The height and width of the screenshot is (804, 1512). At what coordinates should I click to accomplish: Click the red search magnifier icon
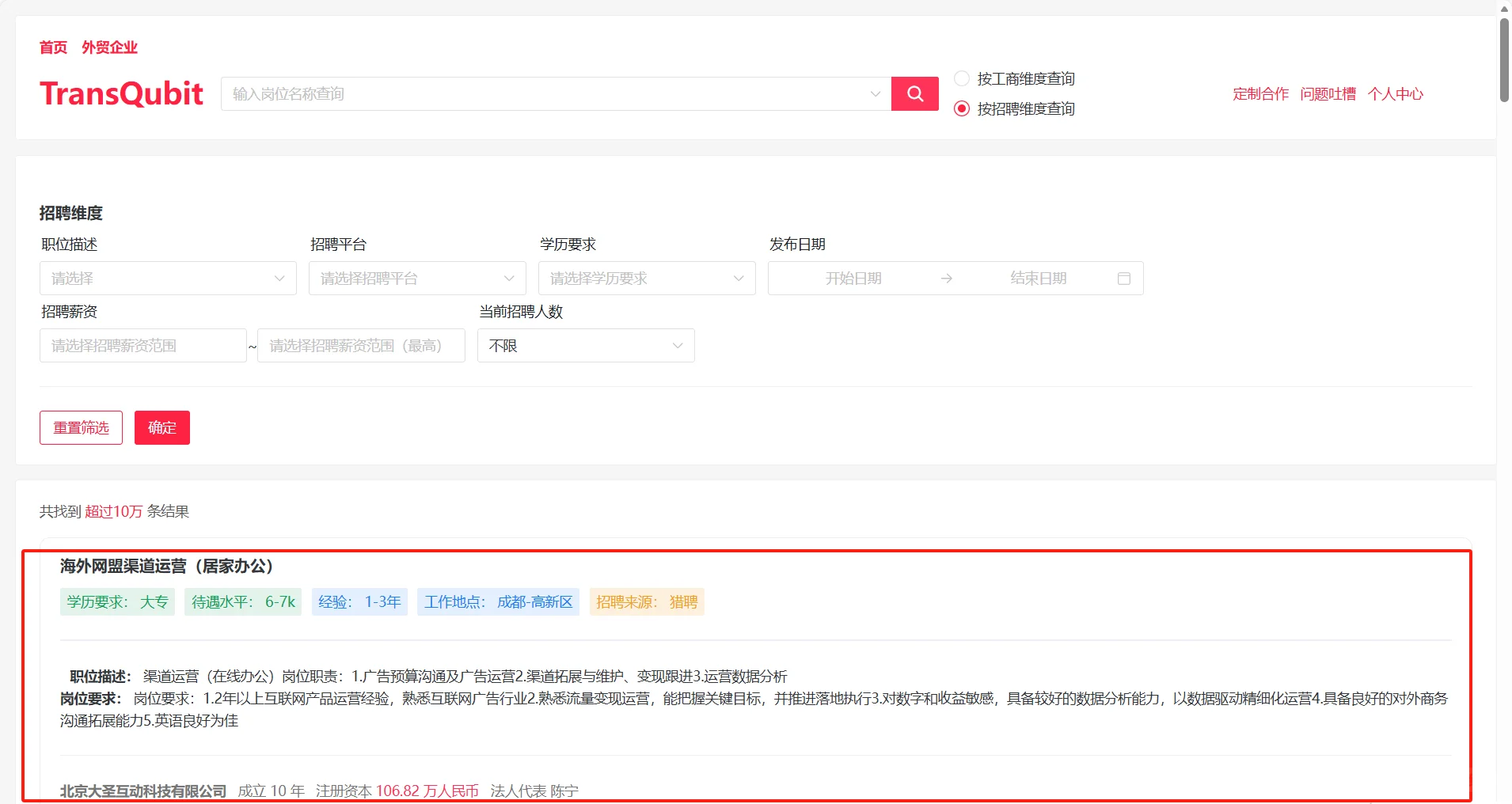(915, 93)
